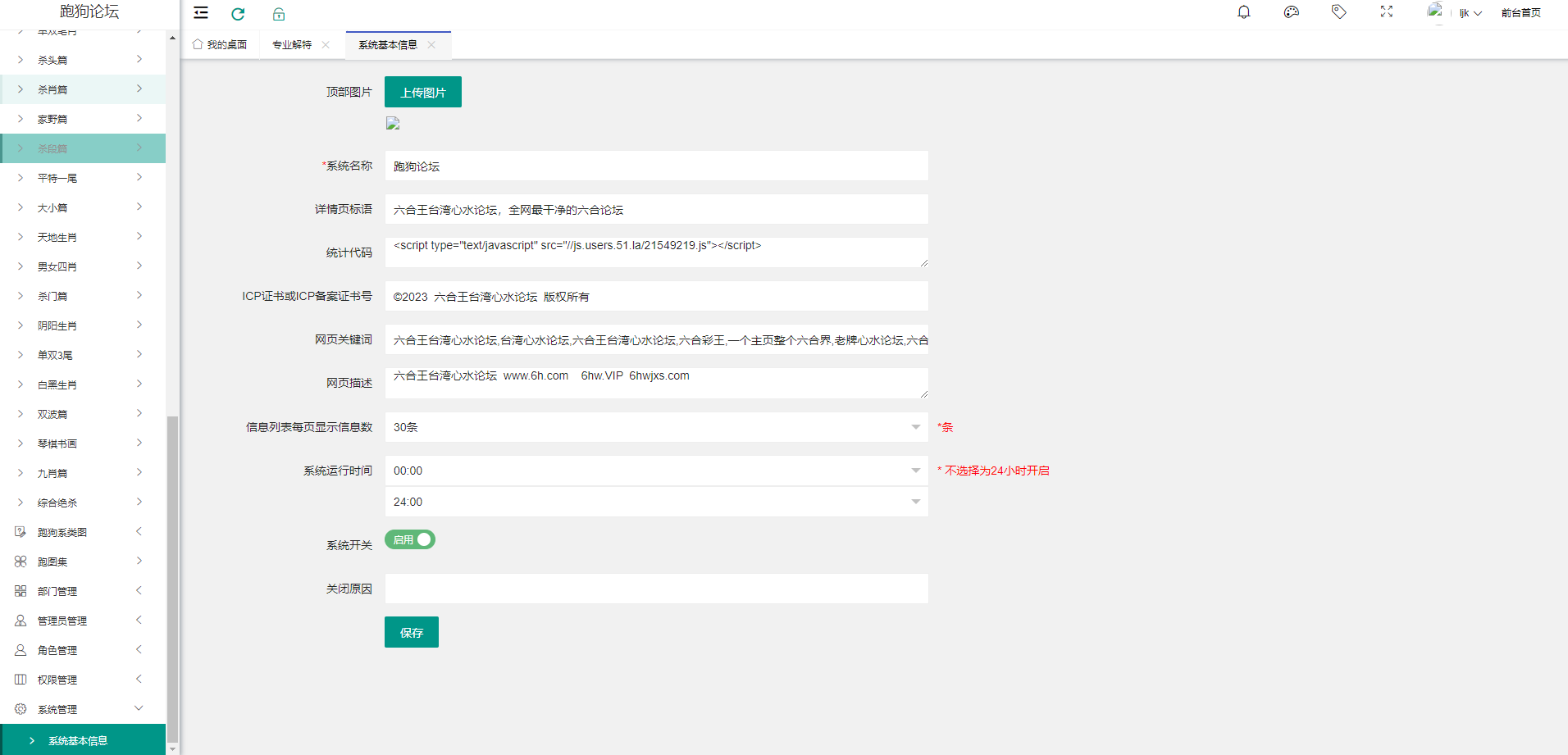
Task: Toggle fullscreen mode icon
Action: (x=1386, y=12)
